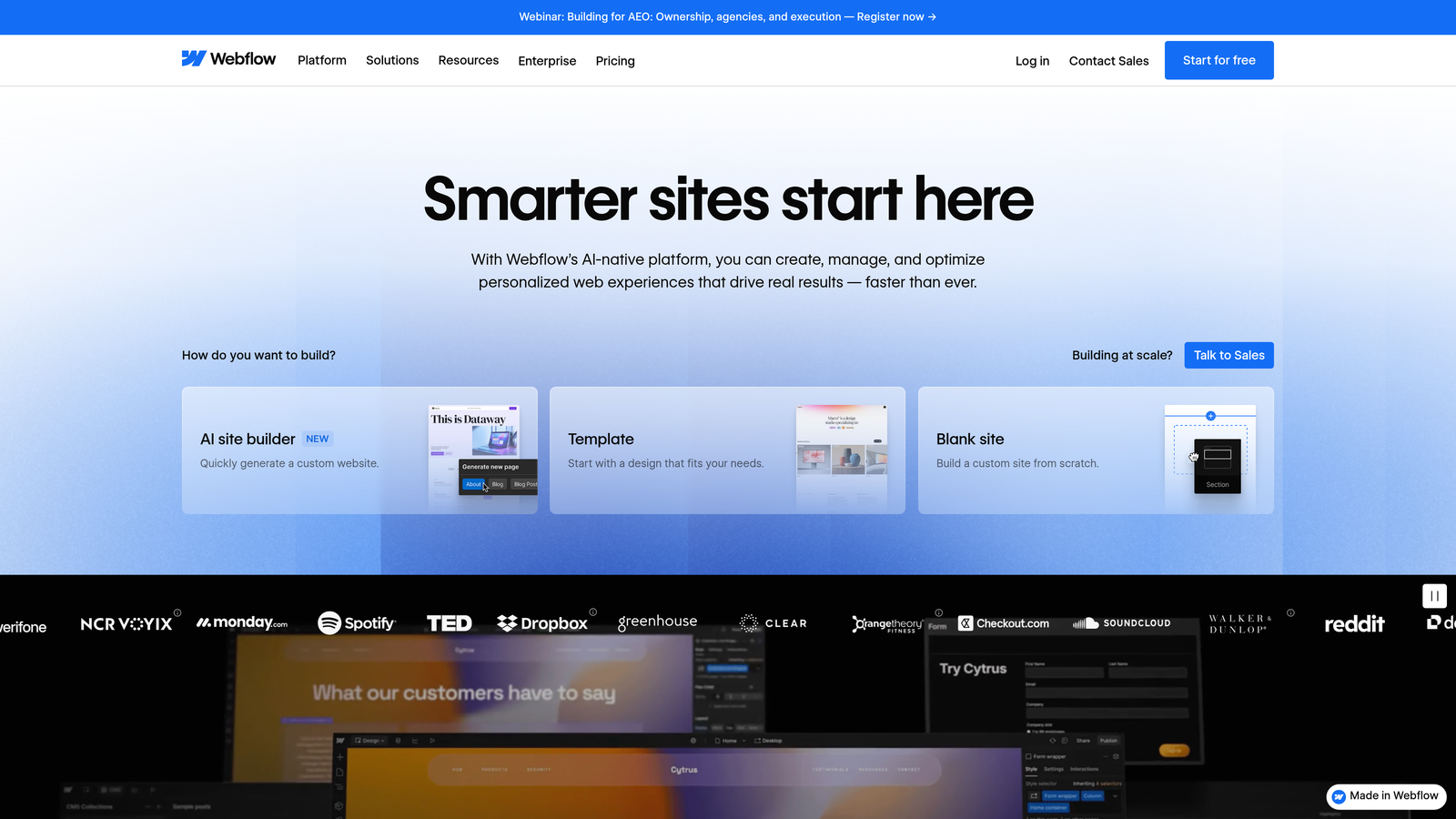Click the Greenhouse logo
Viewport: 1456px width, 819px height.
click(x=657, y=622)
